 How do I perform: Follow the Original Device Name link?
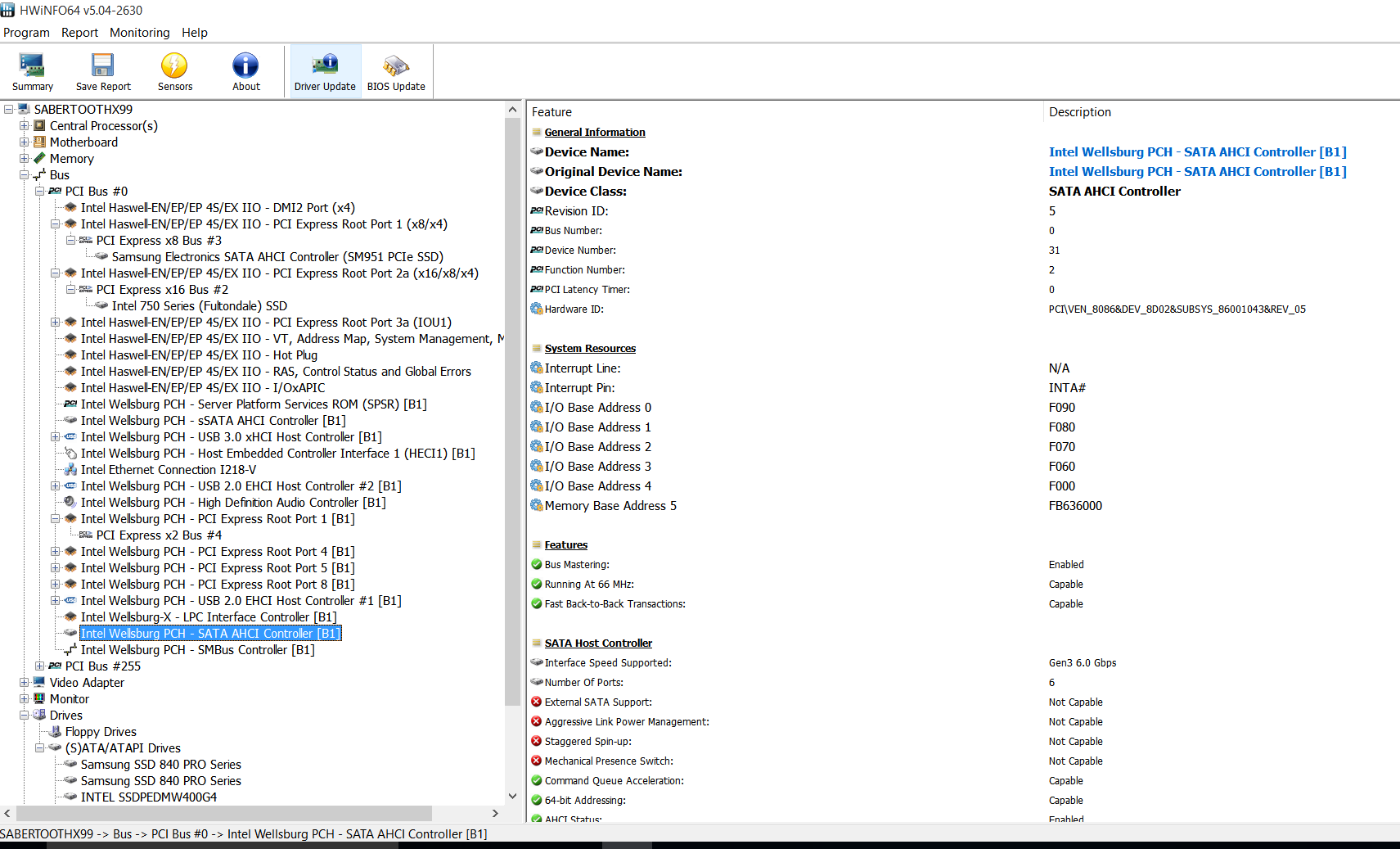[1197, 171]
